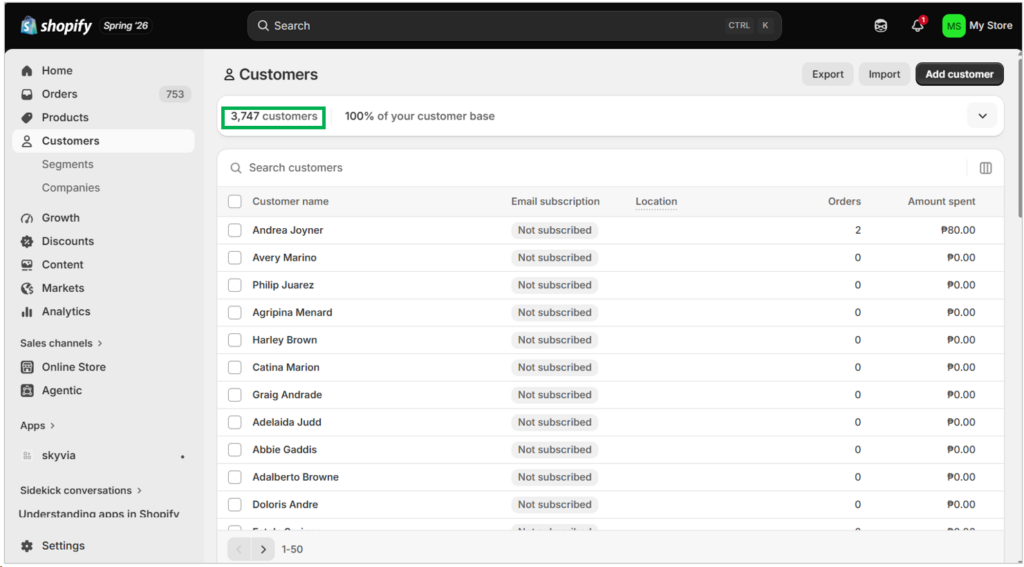Go to next page arrow
1024x567 pixels.
click(263, 549)
